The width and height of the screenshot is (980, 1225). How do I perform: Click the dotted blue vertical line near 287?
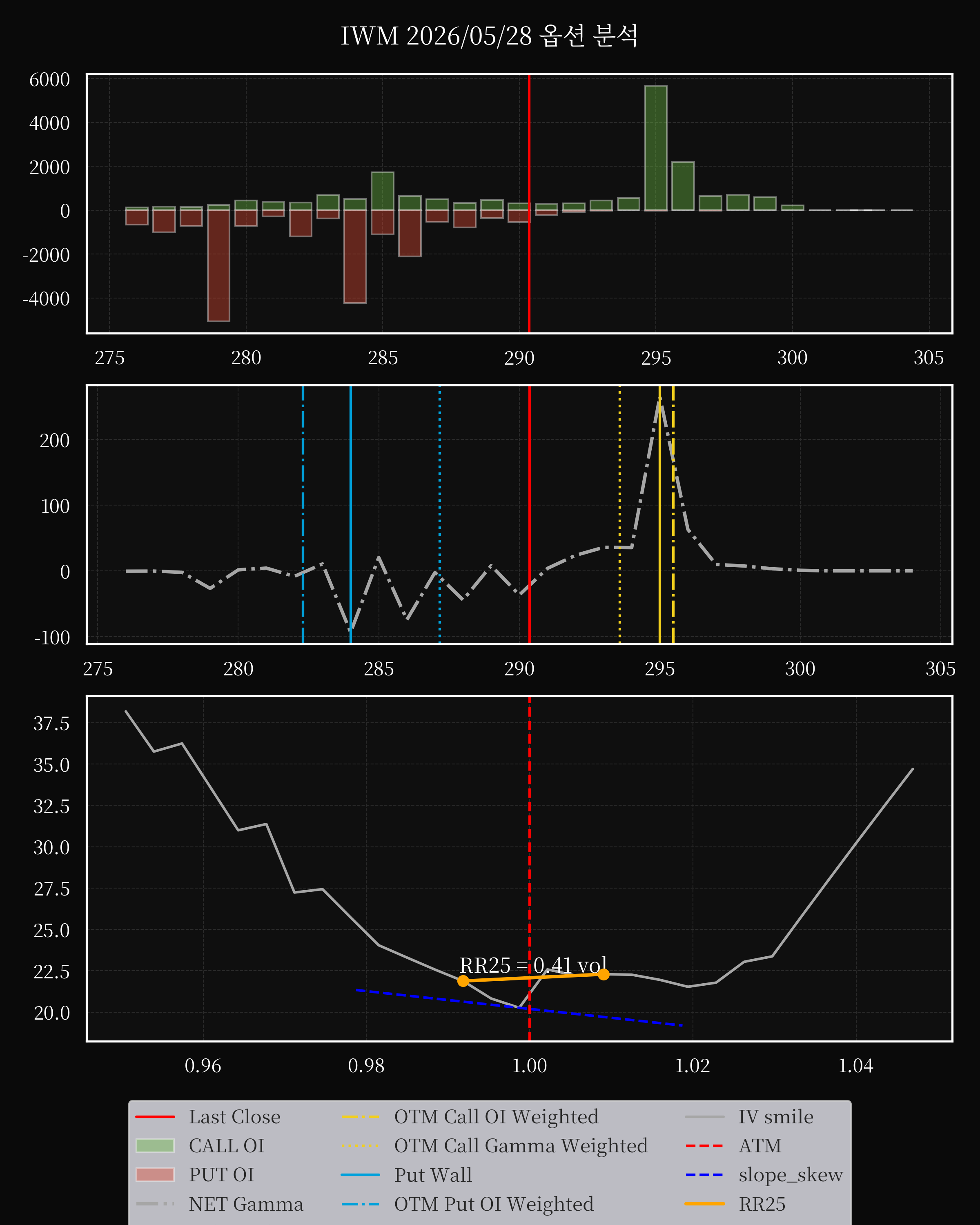coord(440,515)
